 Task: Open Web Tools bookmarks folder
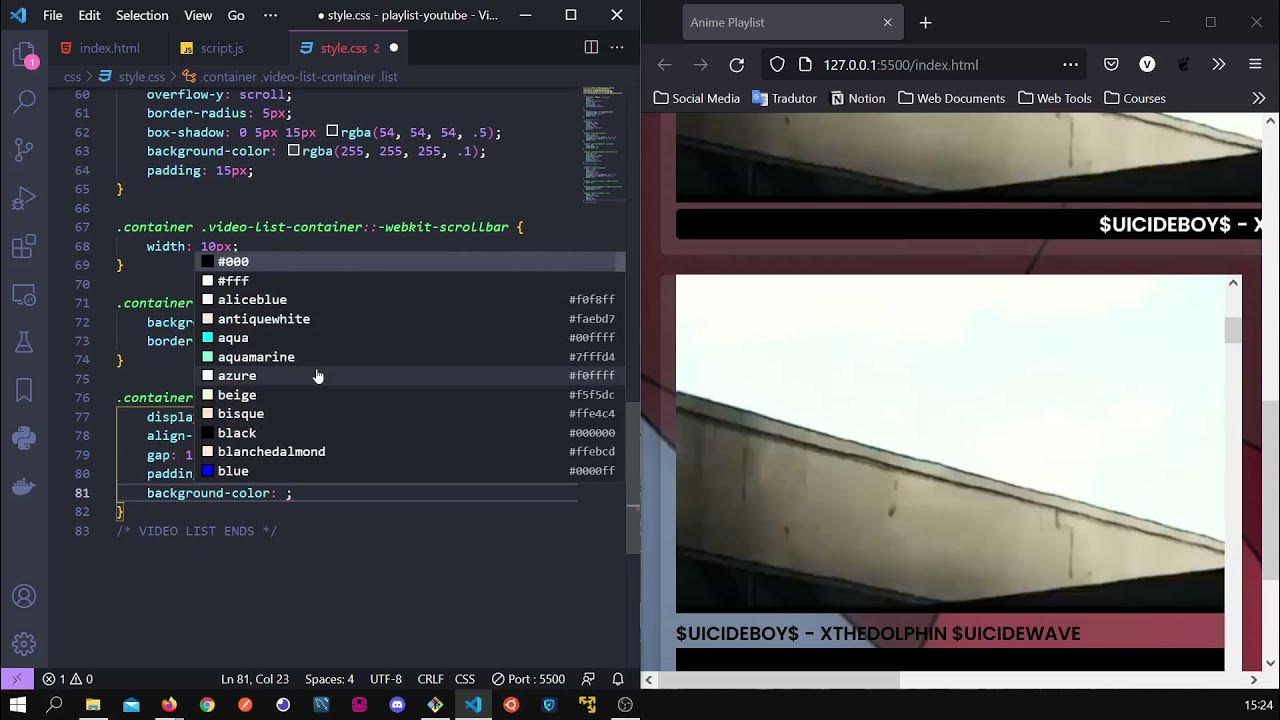pyautogui.click(x=1055, y=98)
